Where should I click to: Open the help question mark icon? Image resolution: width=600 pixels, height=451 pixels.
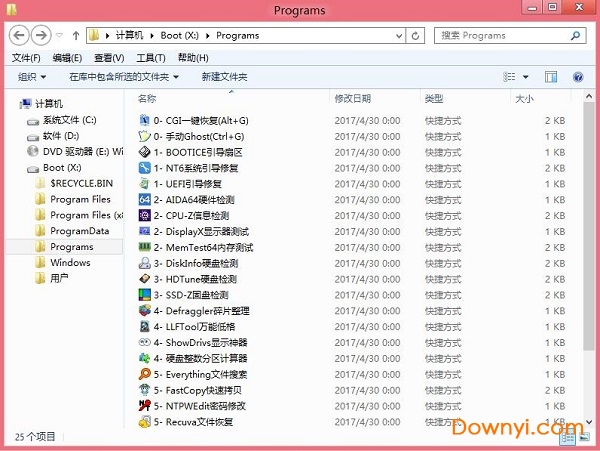pyautogui.click(x=578, y=77)
